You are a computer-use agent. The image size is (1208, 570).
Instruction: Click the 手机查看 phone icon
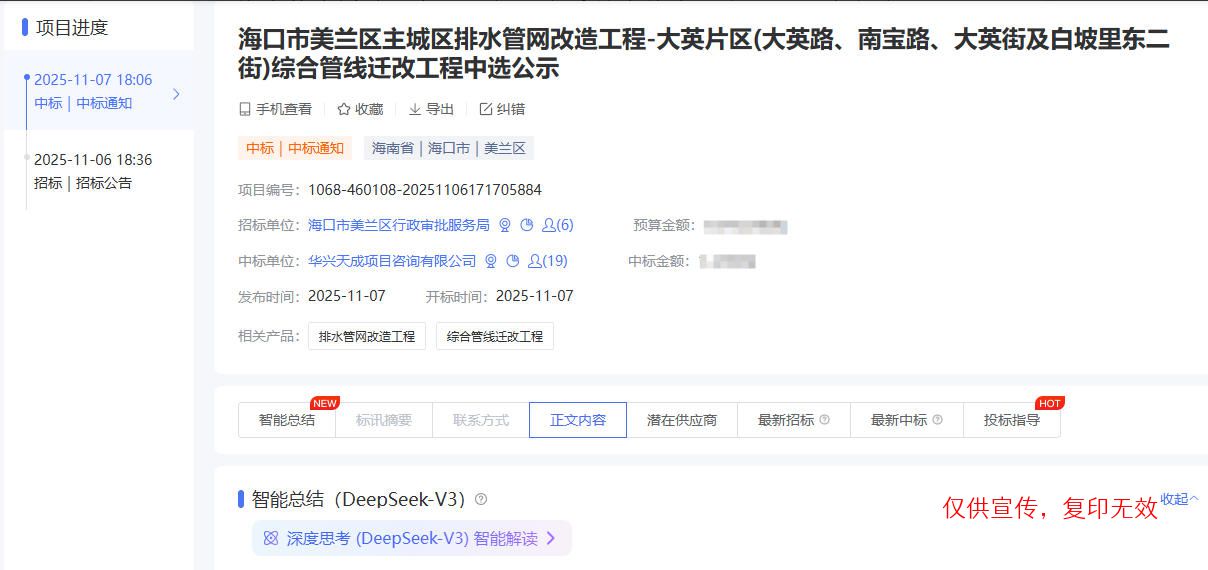coord(245,109)
